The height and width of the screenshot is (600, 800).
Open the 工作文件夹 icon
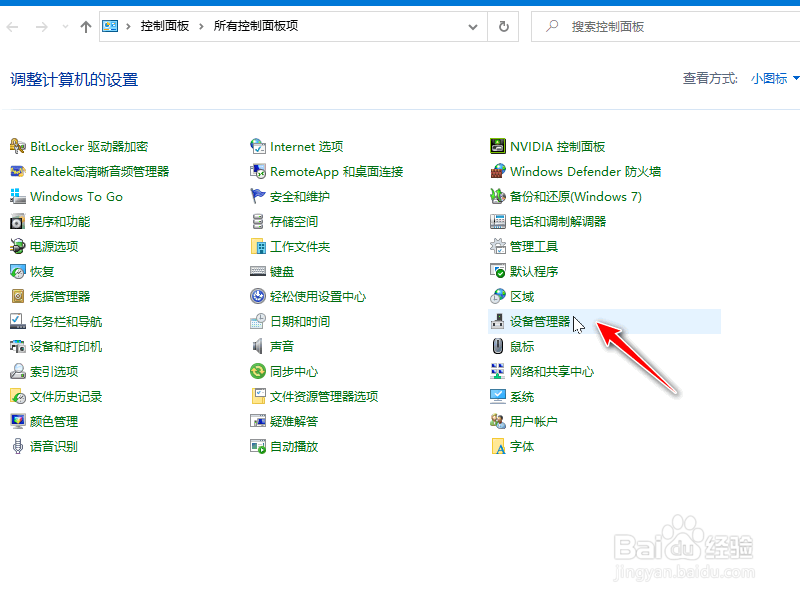coord(258,246)
